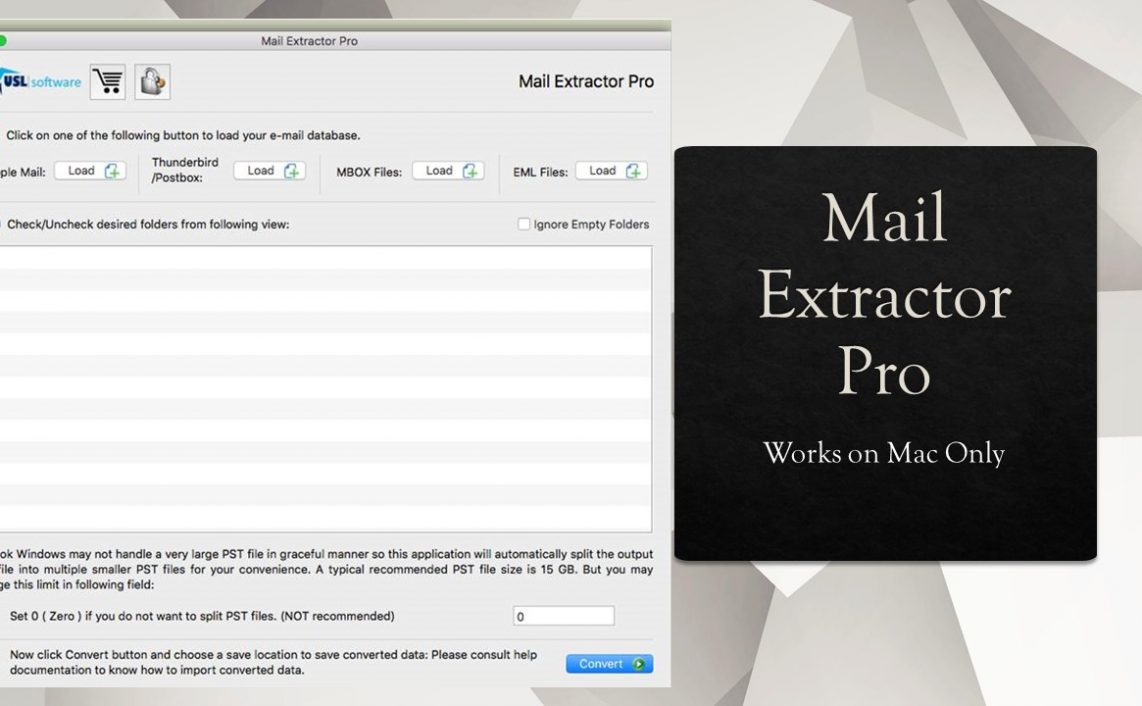Viewport: 1142px width, 706px height.
Task: Click the PST split size field
Action: click(563, 617)
